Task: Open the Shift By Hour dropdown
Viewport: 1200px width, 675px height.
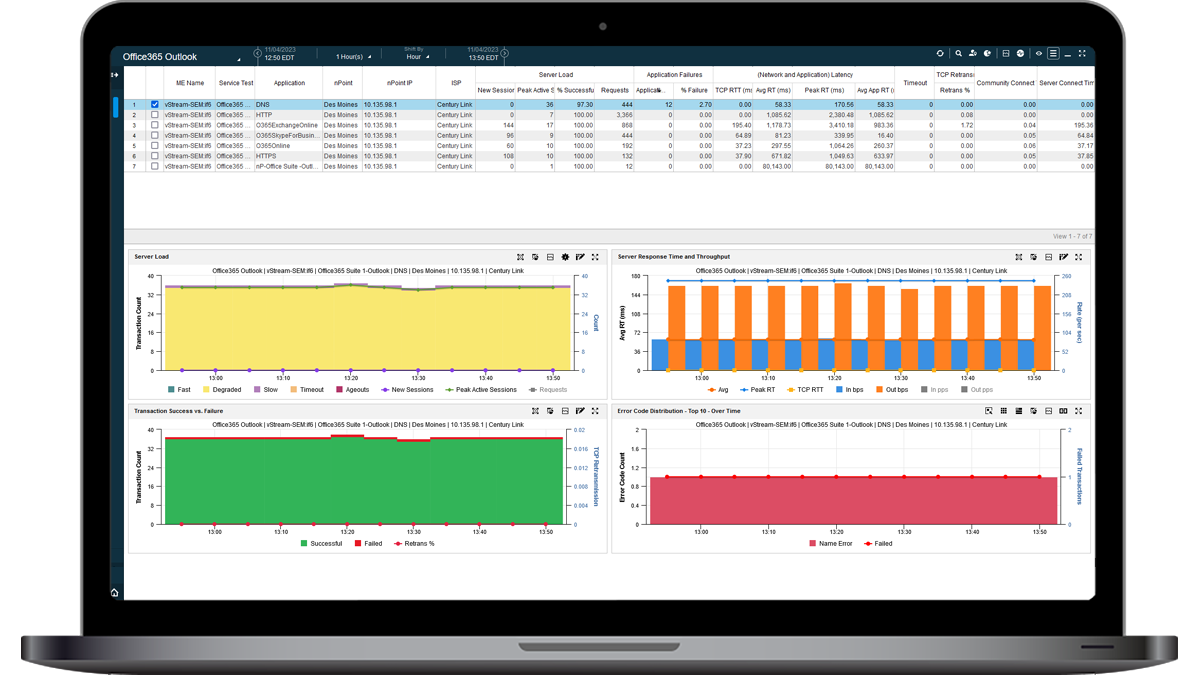Action: tap(417, 57)
